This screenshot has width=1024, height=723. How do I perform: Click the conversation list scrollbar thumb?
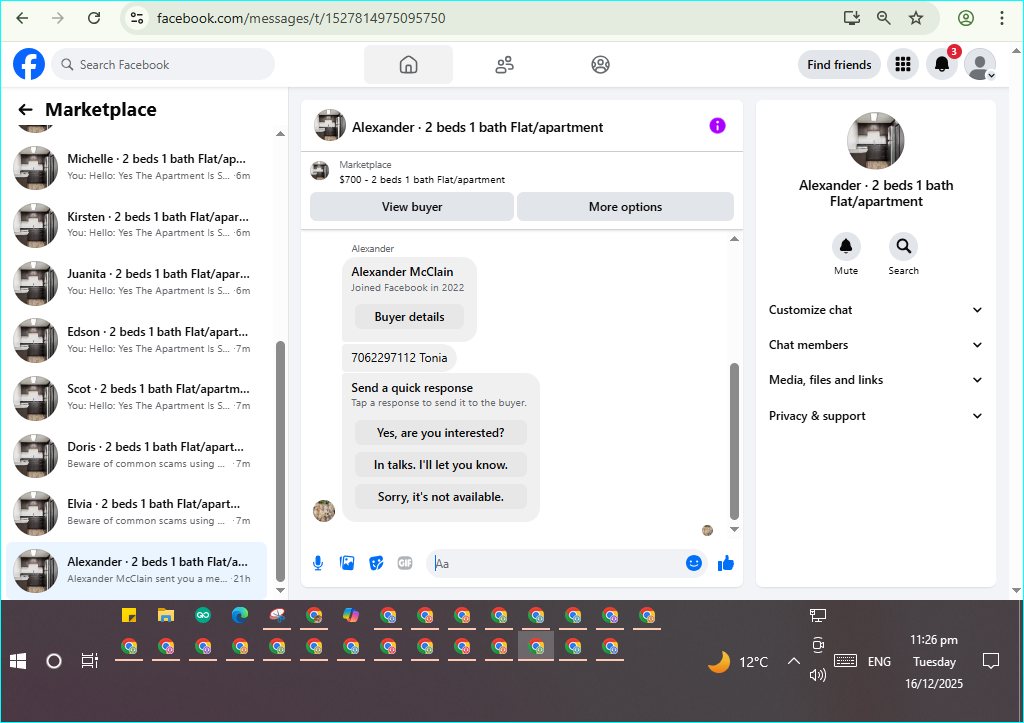[x=280, y=460]
